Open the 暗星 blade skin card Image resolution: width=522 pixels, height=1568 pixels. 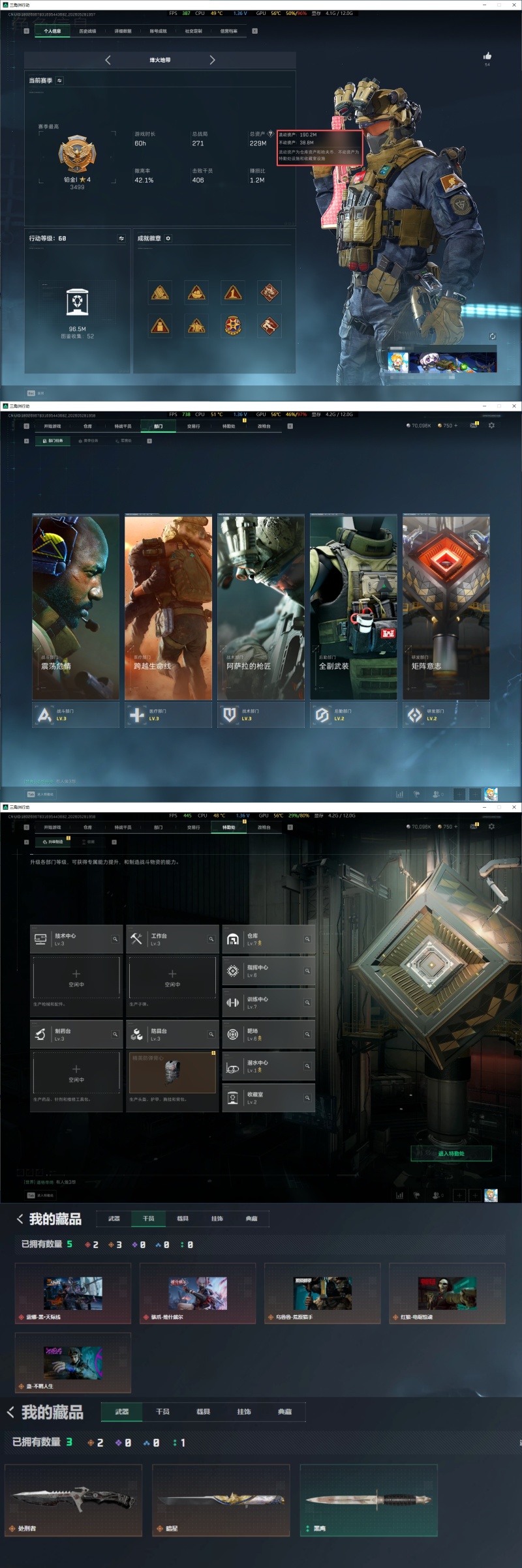point(221,1500)
